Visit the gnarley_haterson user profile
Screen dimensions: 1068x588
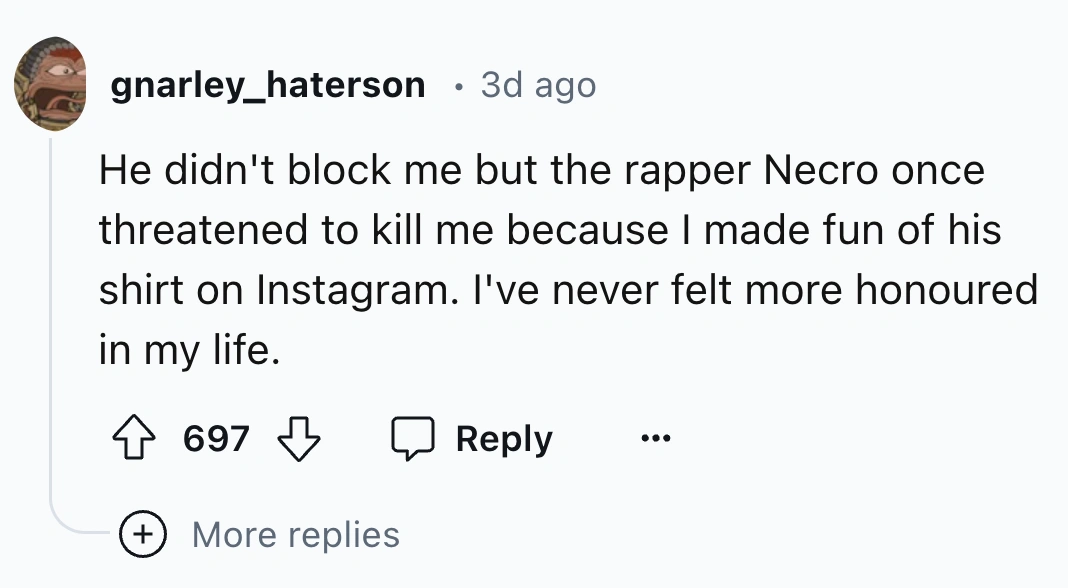click(268, 85)
